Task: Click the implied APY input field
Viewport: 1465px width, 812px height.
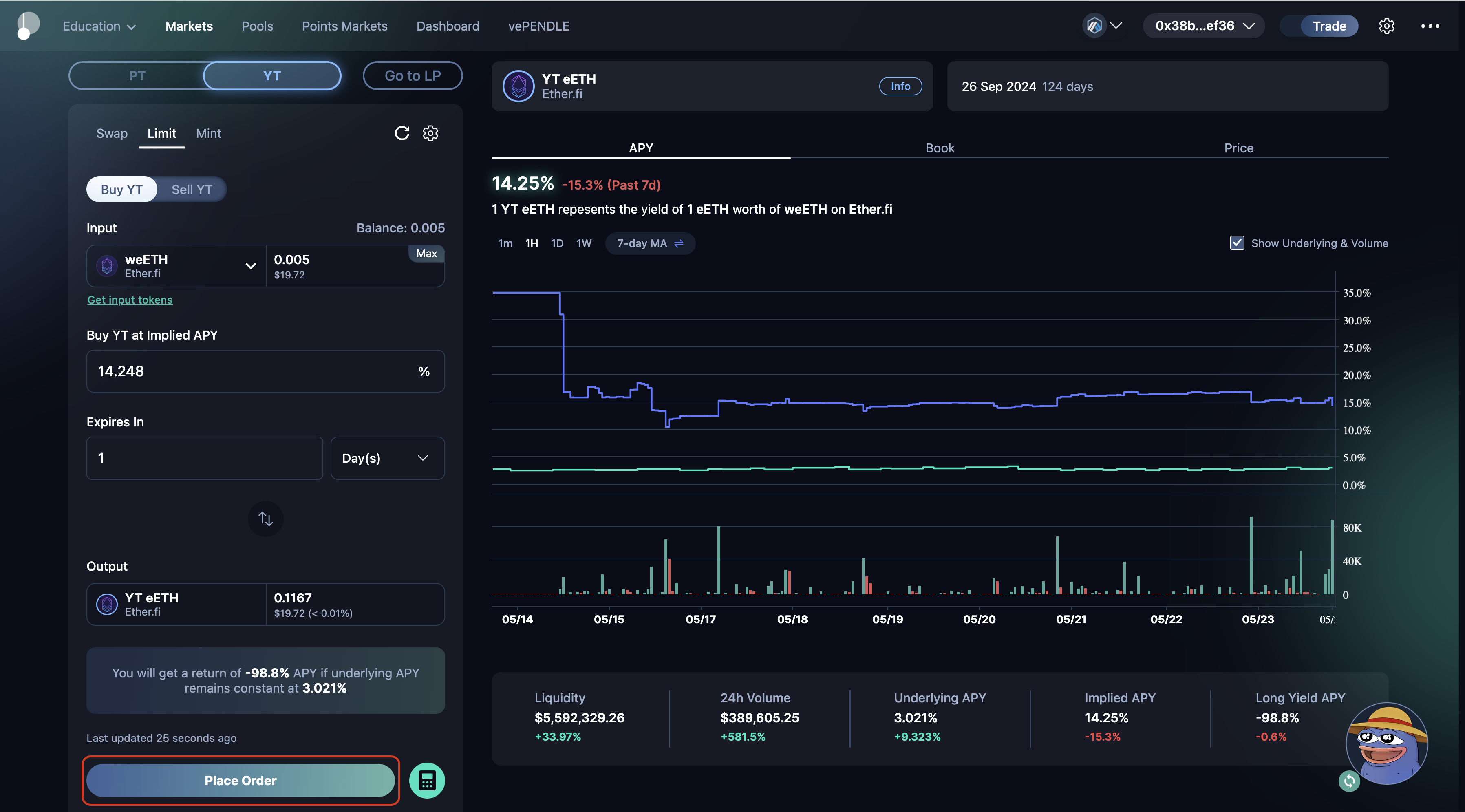Action: pyautogui.click(x=250, y=371)
